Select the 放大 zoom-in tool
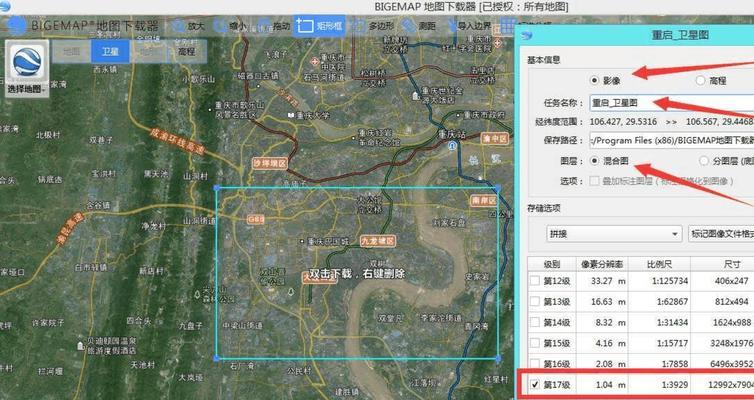This screenshot has width=754, height=400. point(188,26)
